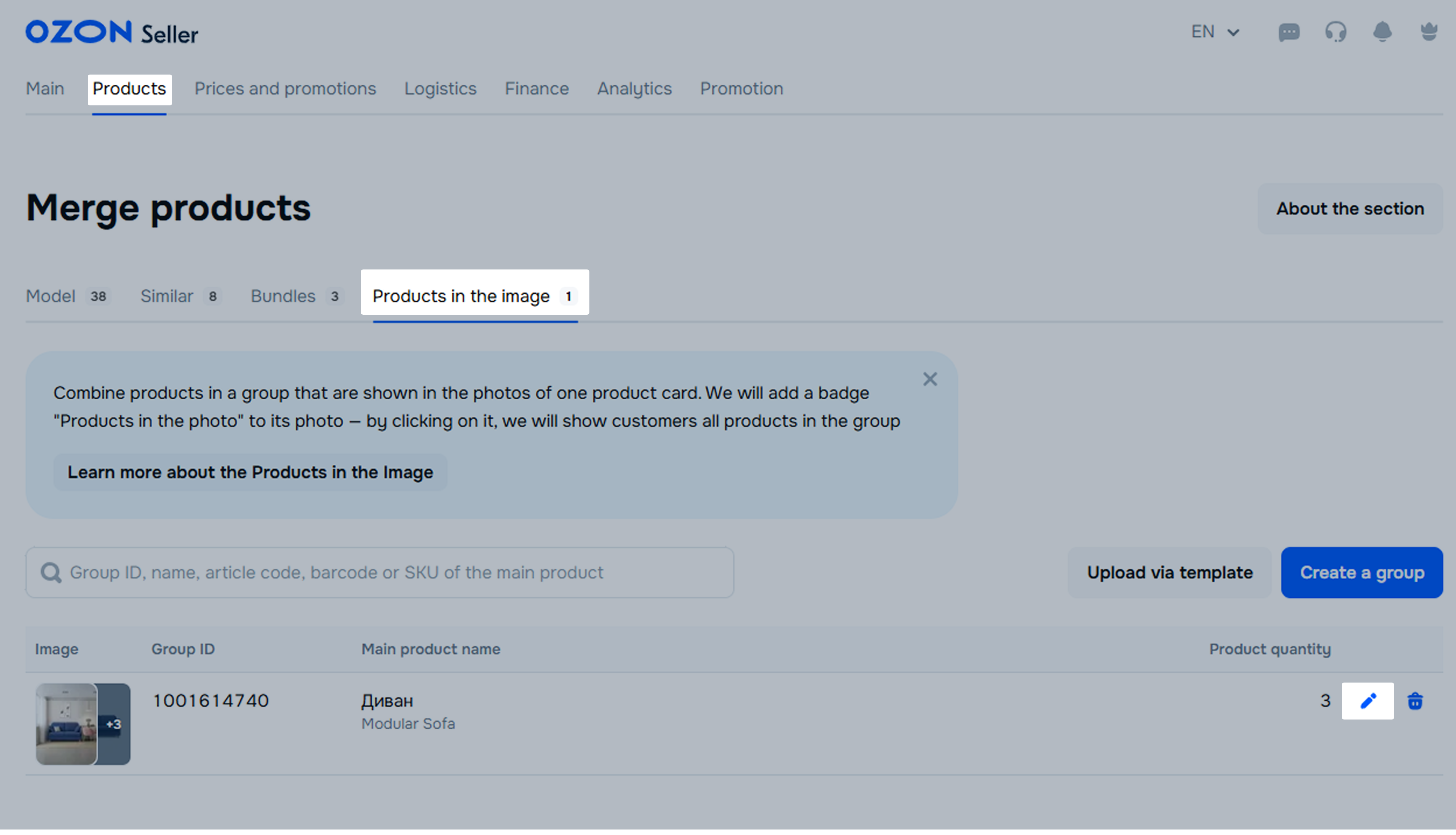Image resolution: width=1456 pixels, height=835 pixels.
Task: Open About the section button
Action: [1350, 209]
